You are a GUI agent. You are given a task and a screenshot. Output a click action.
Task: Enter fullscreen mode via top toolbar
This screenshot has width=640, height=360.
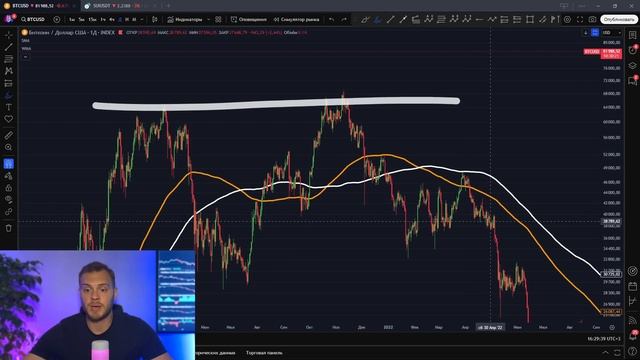tap(580, 19)
